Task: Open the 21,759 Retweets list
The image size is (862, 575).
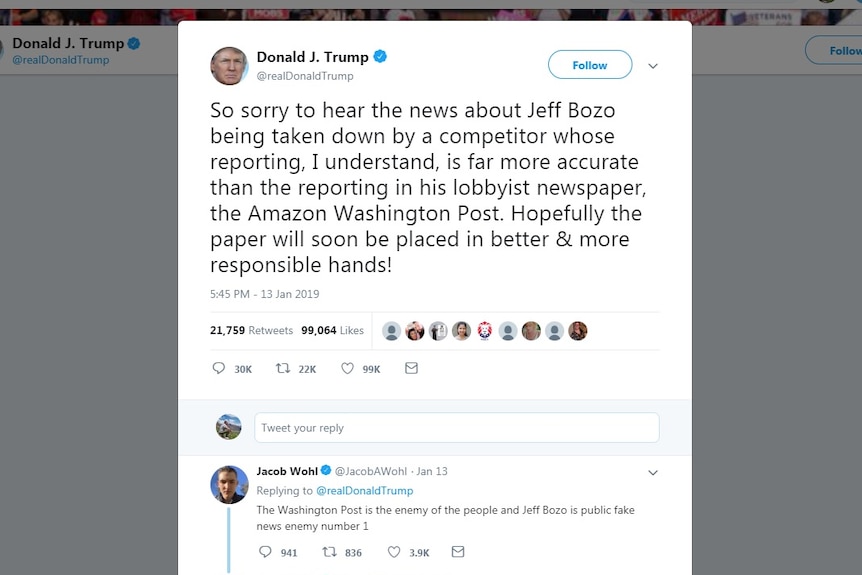Action: pyautogui.click(x=251, y=330)
